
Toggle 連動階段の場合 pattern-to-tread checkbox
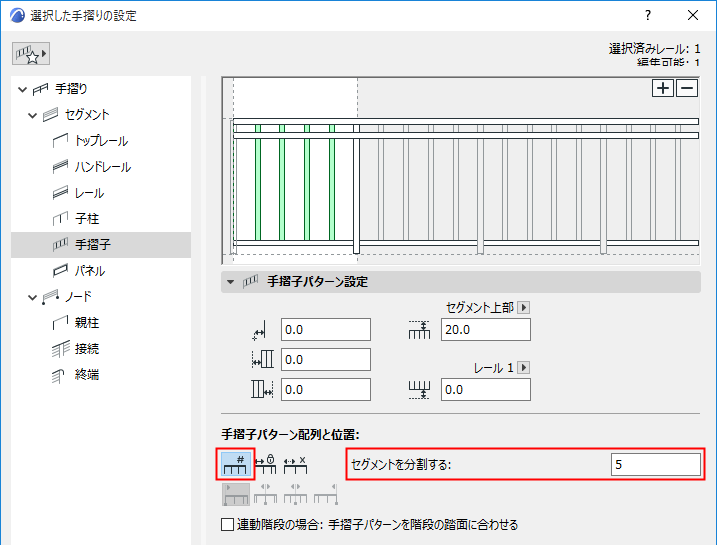(x=227, y=524)
